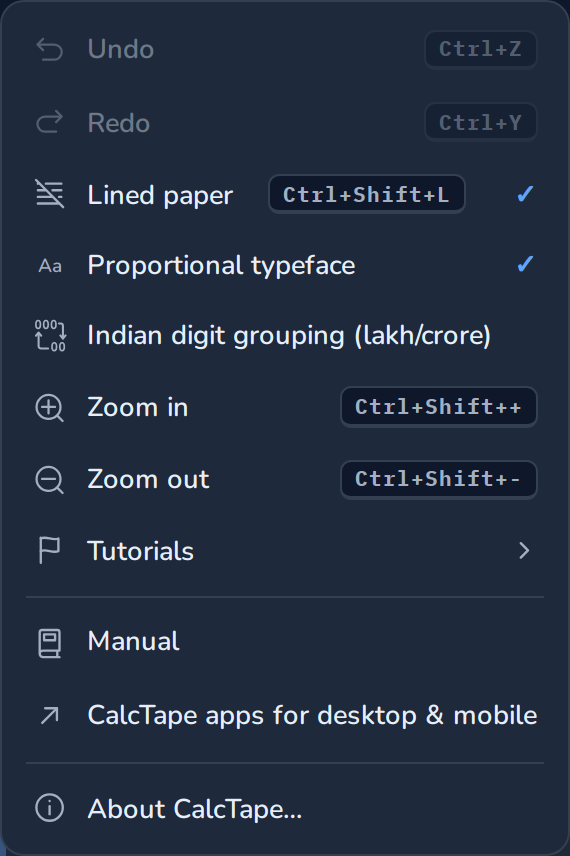Click the Undo arrow icon

[50, 50]
